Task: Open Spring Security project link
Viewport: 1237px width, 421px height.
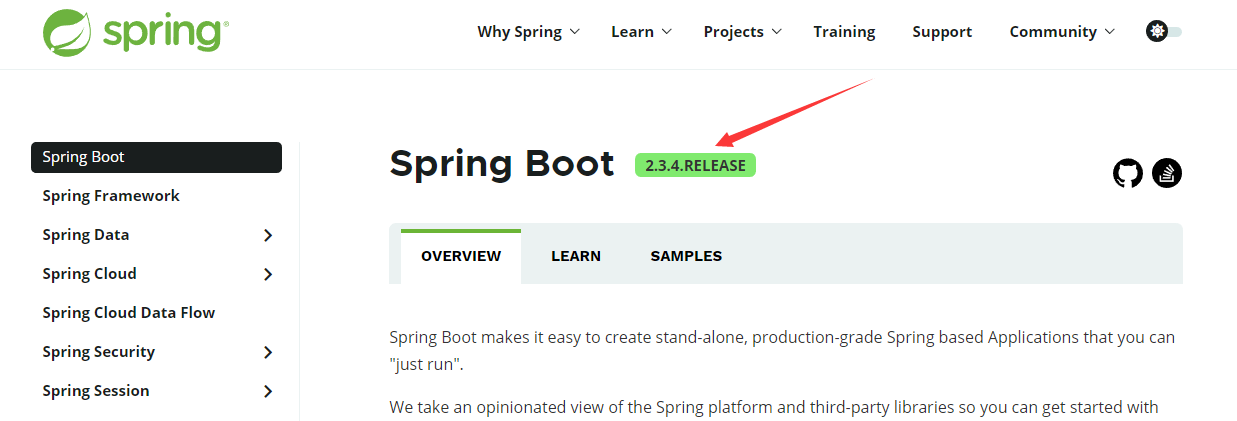Action: 99,352
